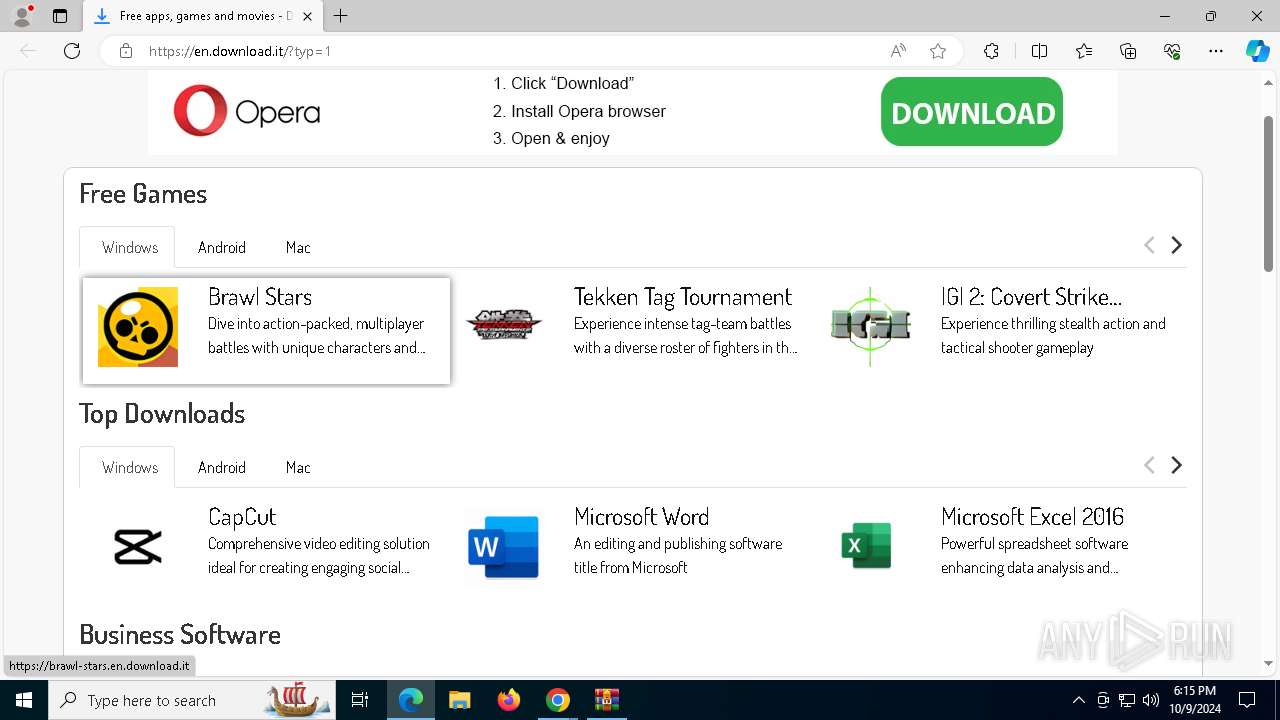Switch to Edge on the taskbar

click(411, 700)
